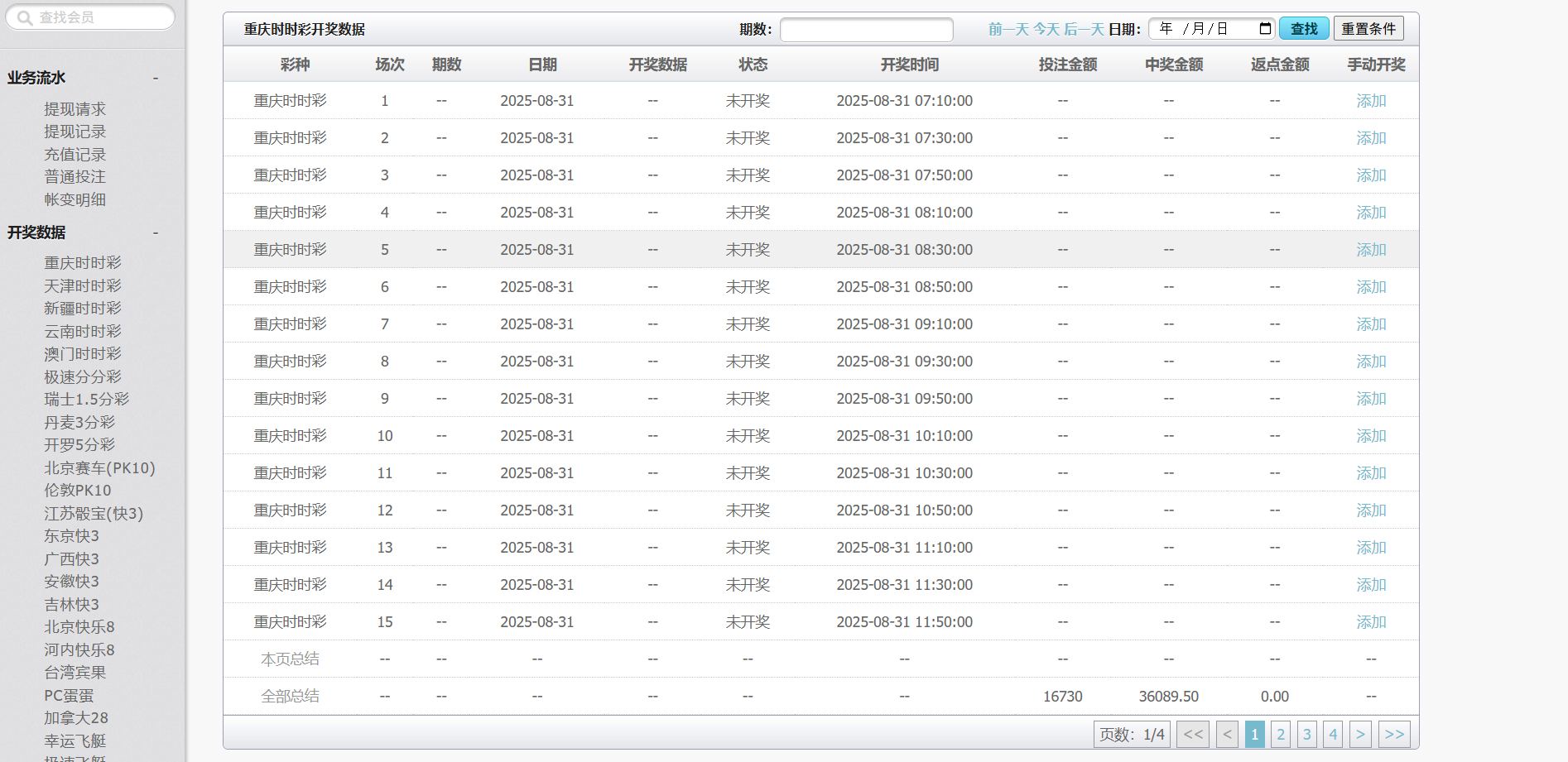
Task: Open 提现请求 in the sidebar
Action: point(75,109)
